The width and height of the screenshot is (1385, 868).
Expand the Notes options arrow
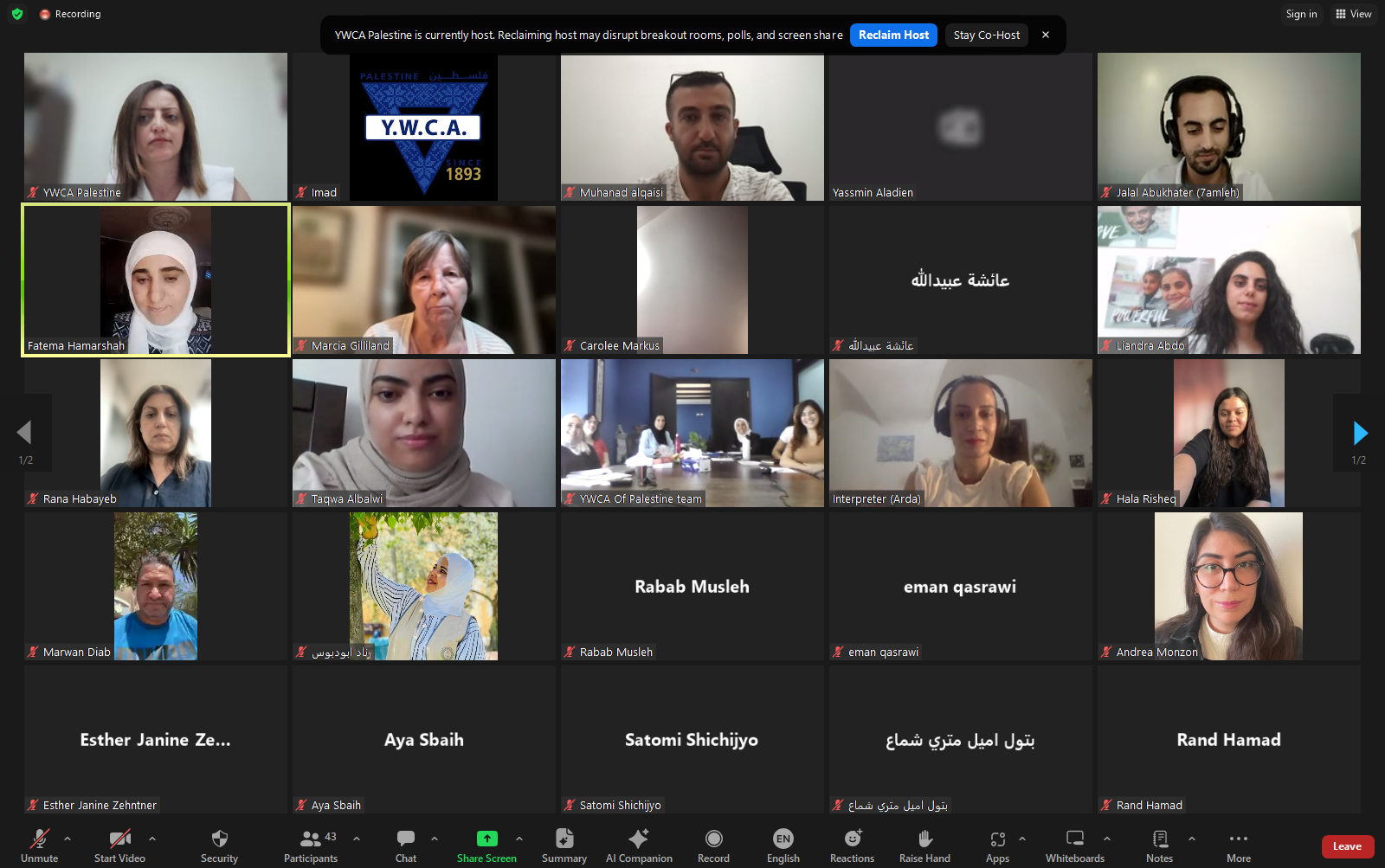point(1192,839)
